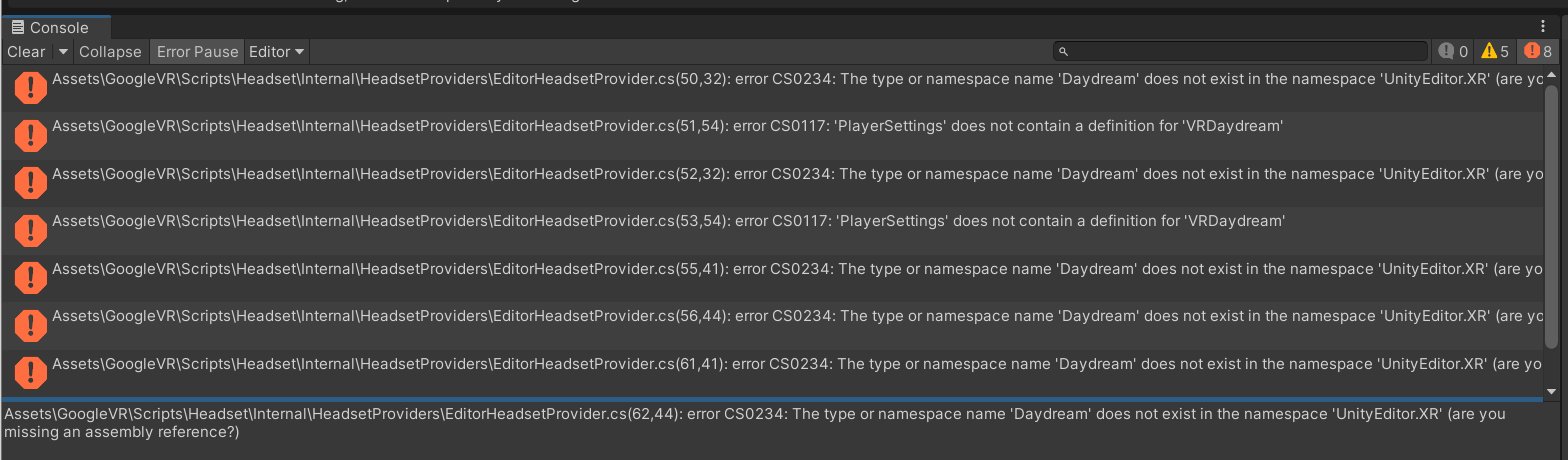The width and height of the screenshot is (1568, 460).
Task: Click the magnifier icon in the console search box
Action: pyautogui.click(x=1064, y=51)
